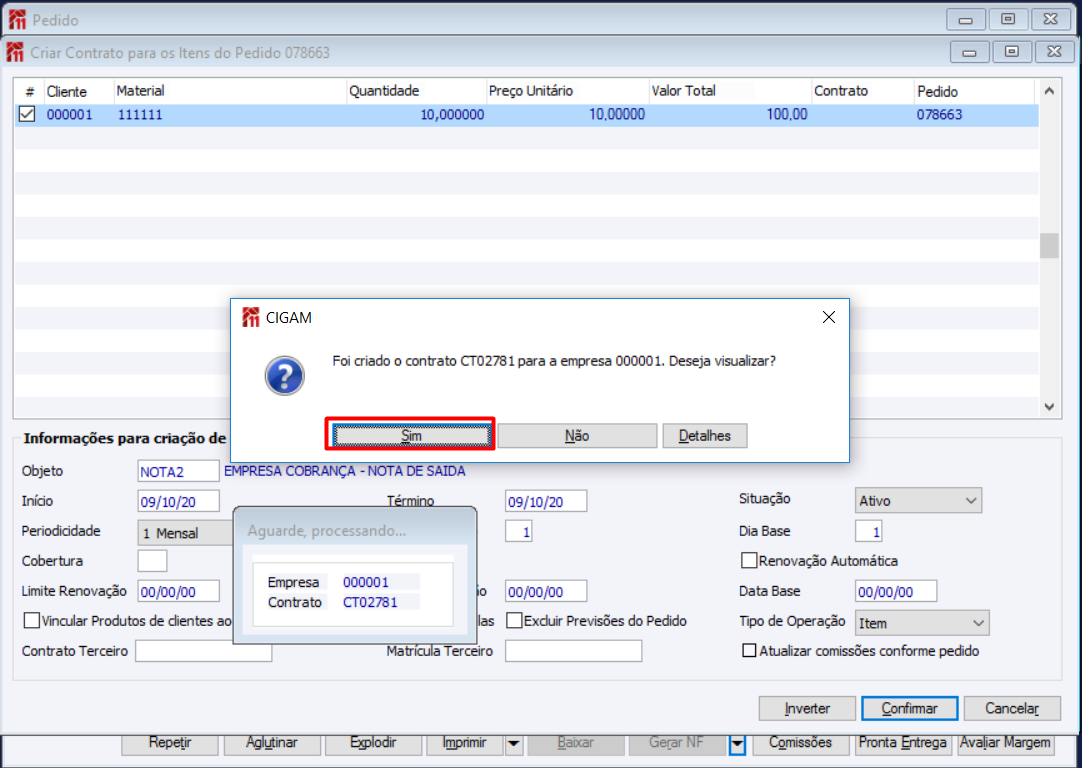Image resolution: width=1082 pixels, height=768 pixels.
Task: Maximize the Criar Contrato window
Action: [x=1012, y=52]
